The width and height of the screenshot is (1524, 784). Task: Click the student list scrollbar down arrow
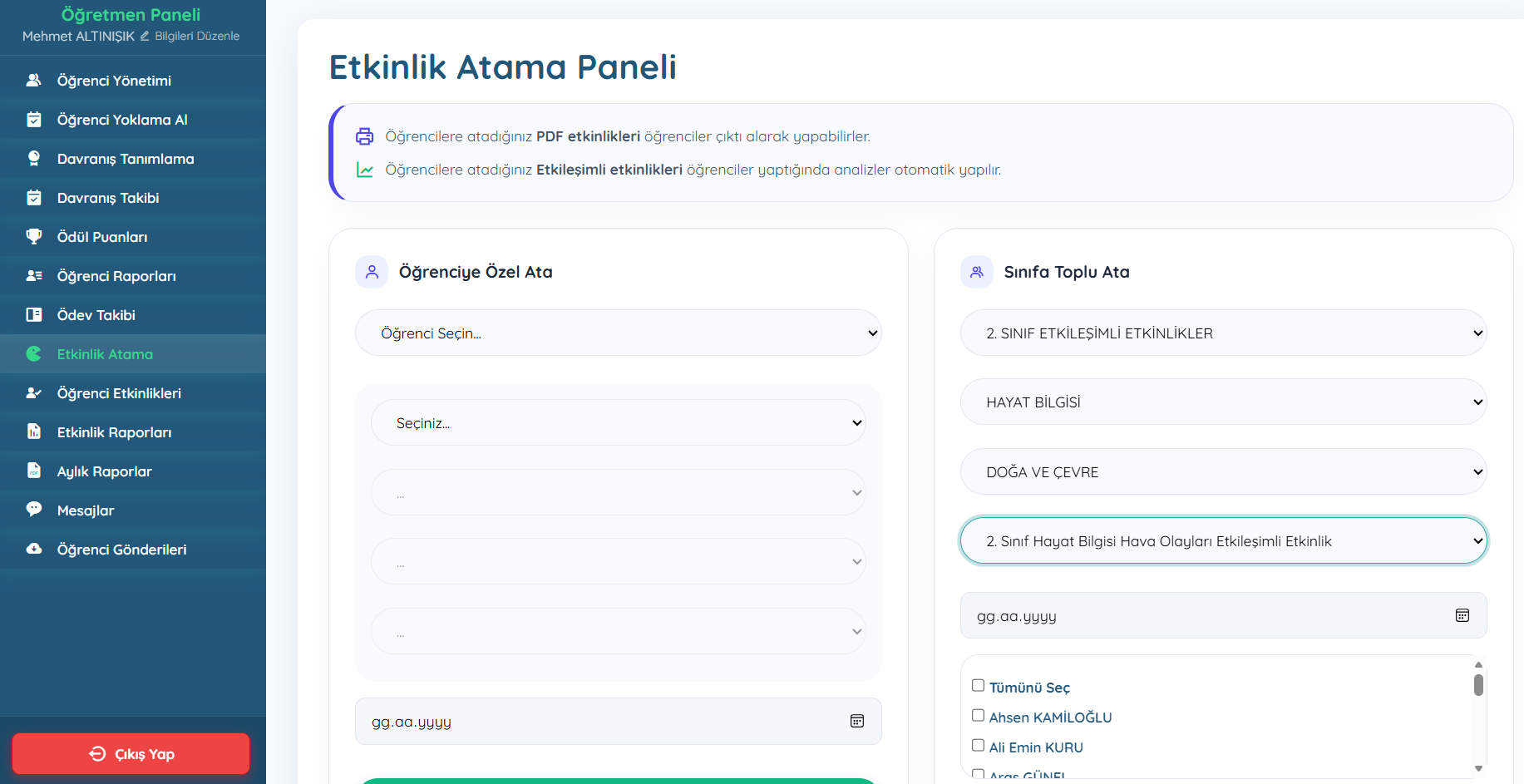(1478, 768)
